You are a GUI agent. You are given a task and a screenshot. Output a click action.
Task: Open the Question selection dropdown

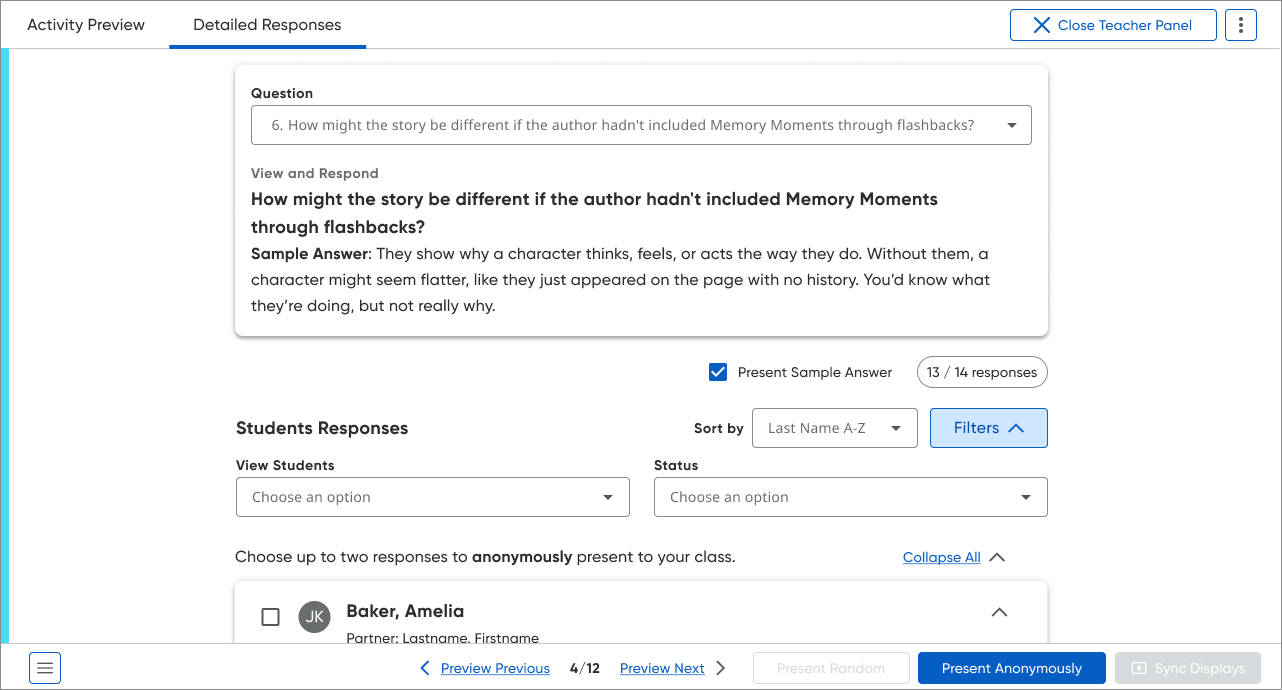[641, 125]
